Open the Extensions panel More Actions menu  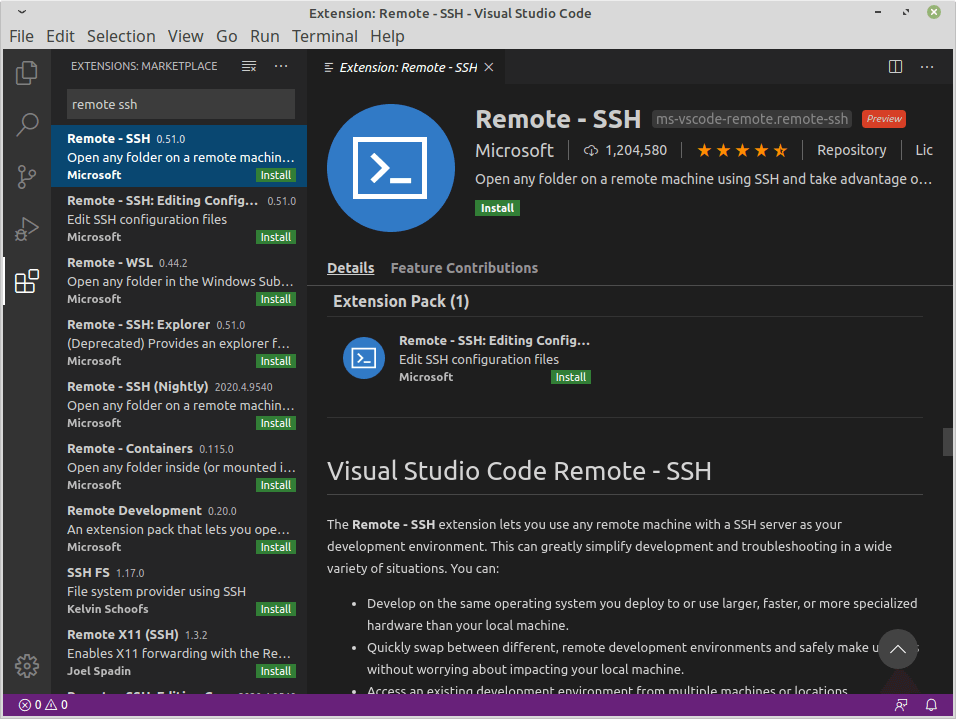pyautogui.click(x=280, y=66)
